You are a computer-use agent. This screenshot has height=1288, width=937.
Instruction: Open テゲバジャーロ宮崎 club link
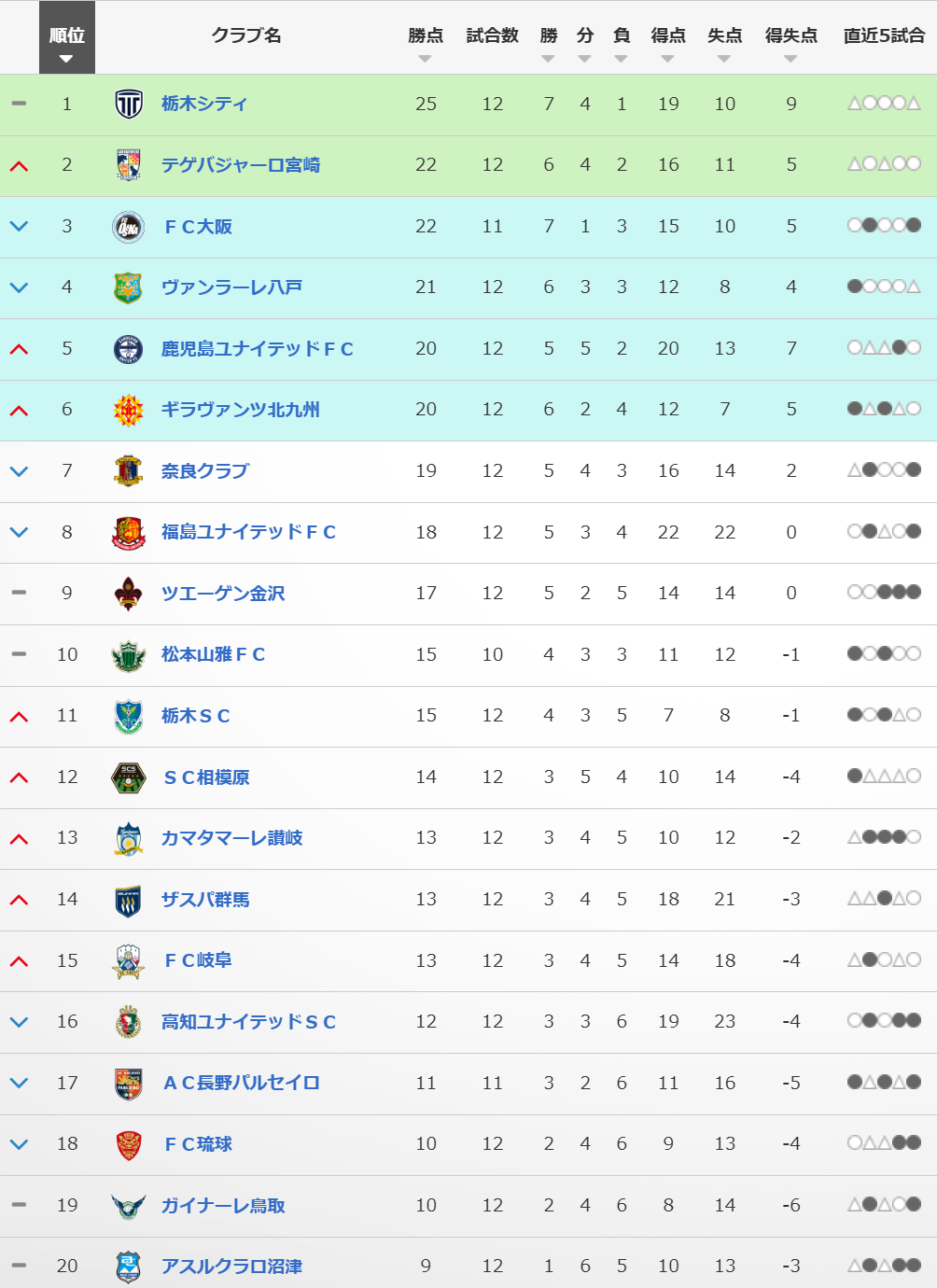click(241, 165)
